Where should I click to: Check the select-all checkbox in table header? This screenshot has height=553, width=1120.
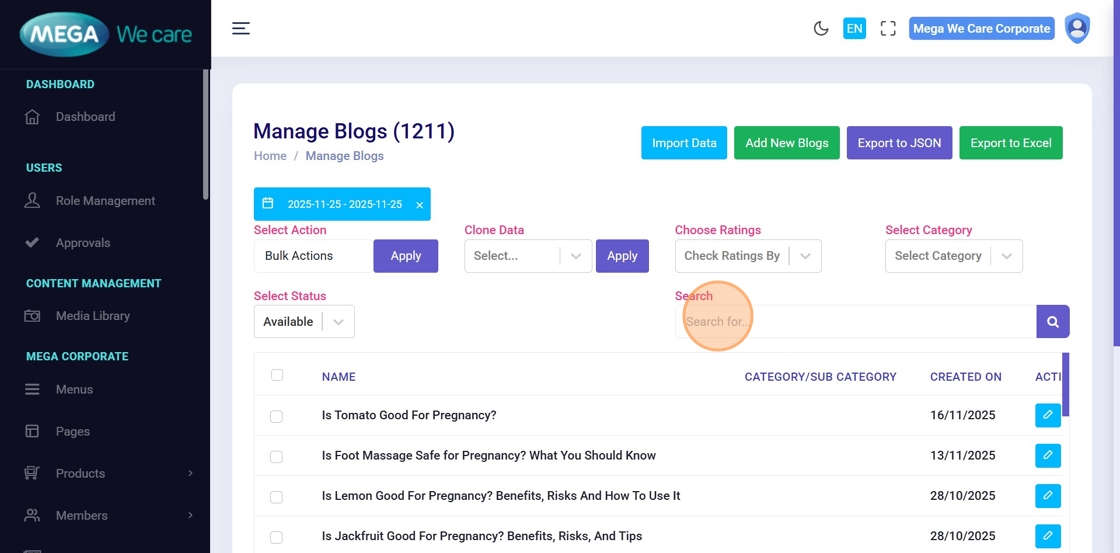(x=277, y=375)
